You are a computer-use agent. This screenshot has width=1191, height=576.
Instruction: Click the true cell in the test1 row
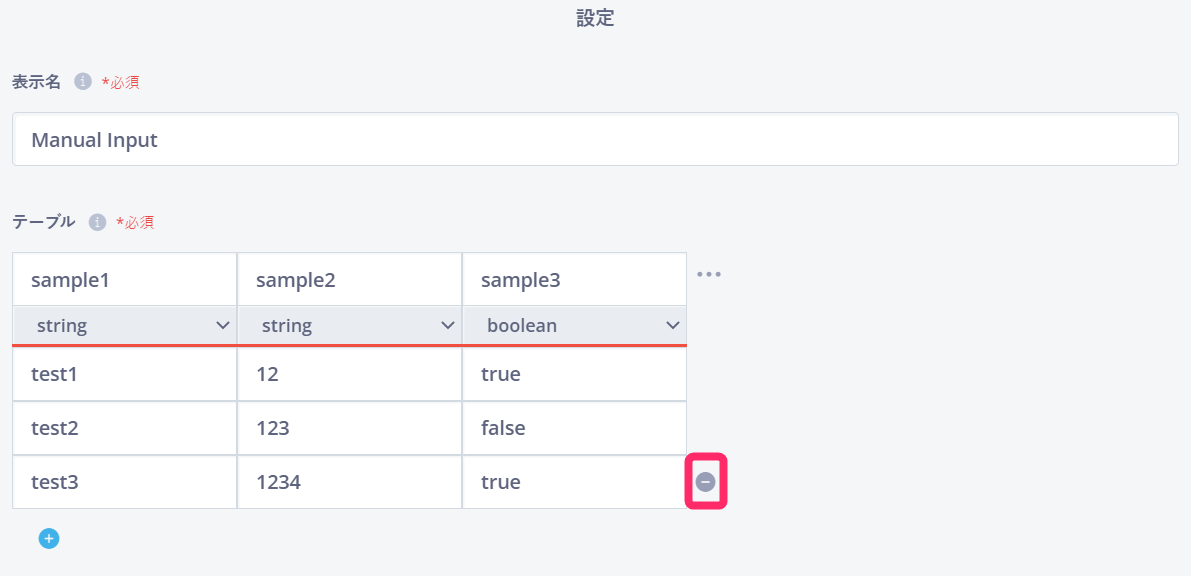[575, 374]
